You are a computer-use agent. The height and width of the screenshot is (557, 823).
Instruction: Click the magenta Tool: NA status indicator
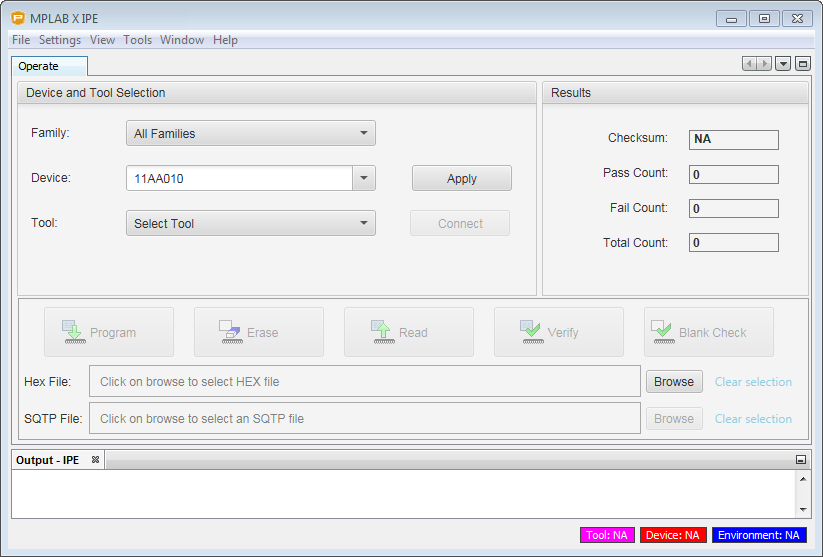(x=607, y=535)
